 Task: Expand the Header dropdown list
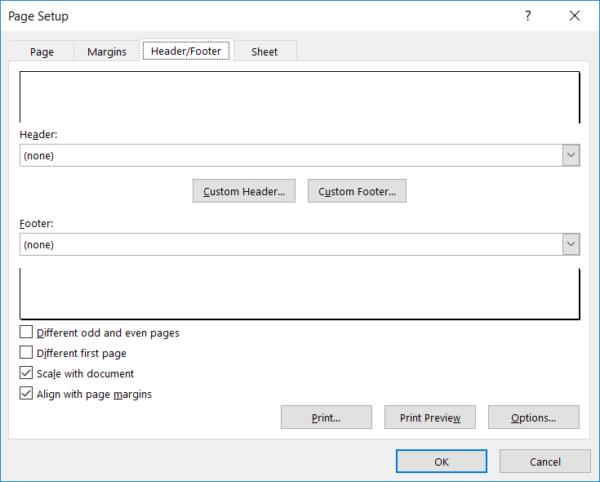point(571,155)
